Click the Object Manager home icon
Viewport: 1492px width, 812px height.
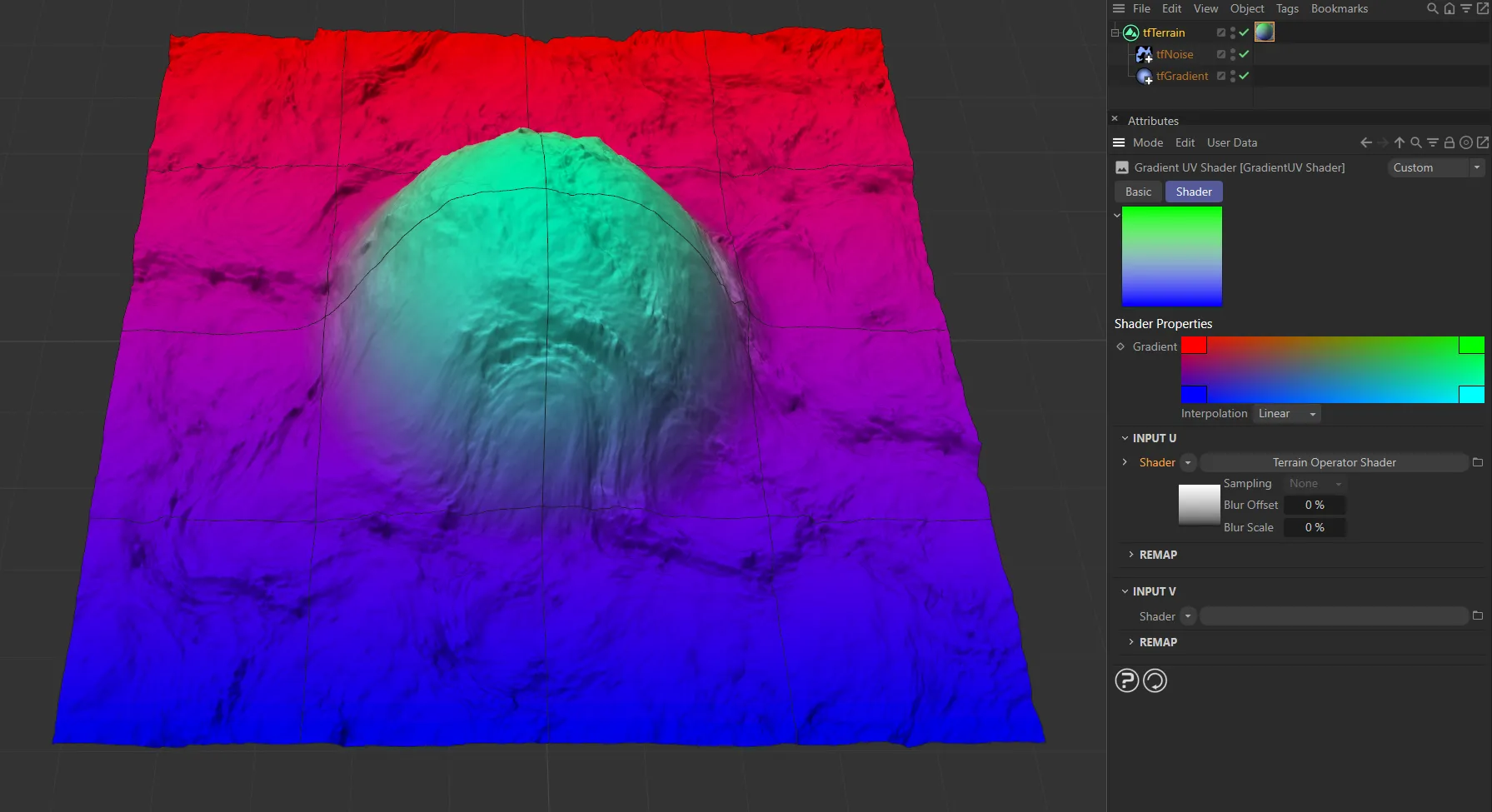(1449, 8)
